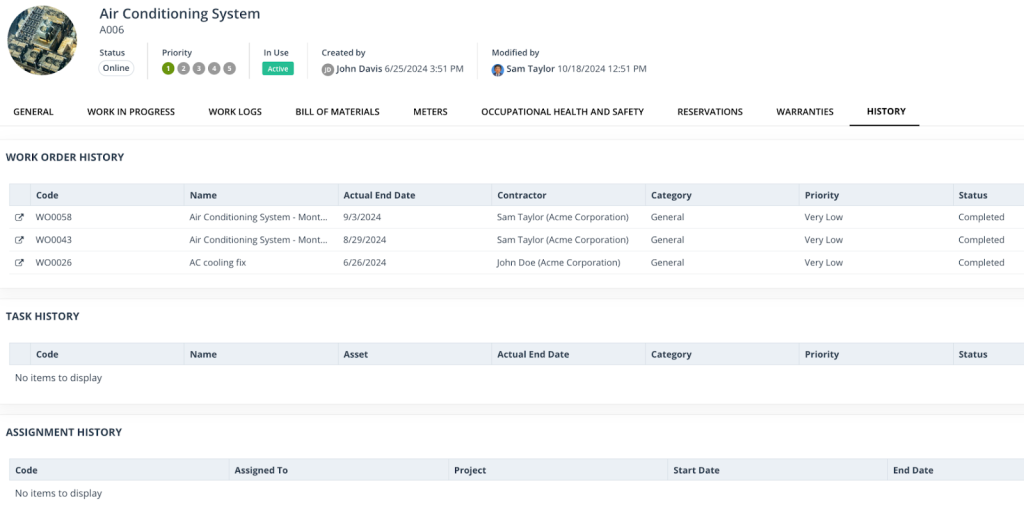Select priority level 1 circle
This screenshot has height=511, width=1024.
pos(168,68)
